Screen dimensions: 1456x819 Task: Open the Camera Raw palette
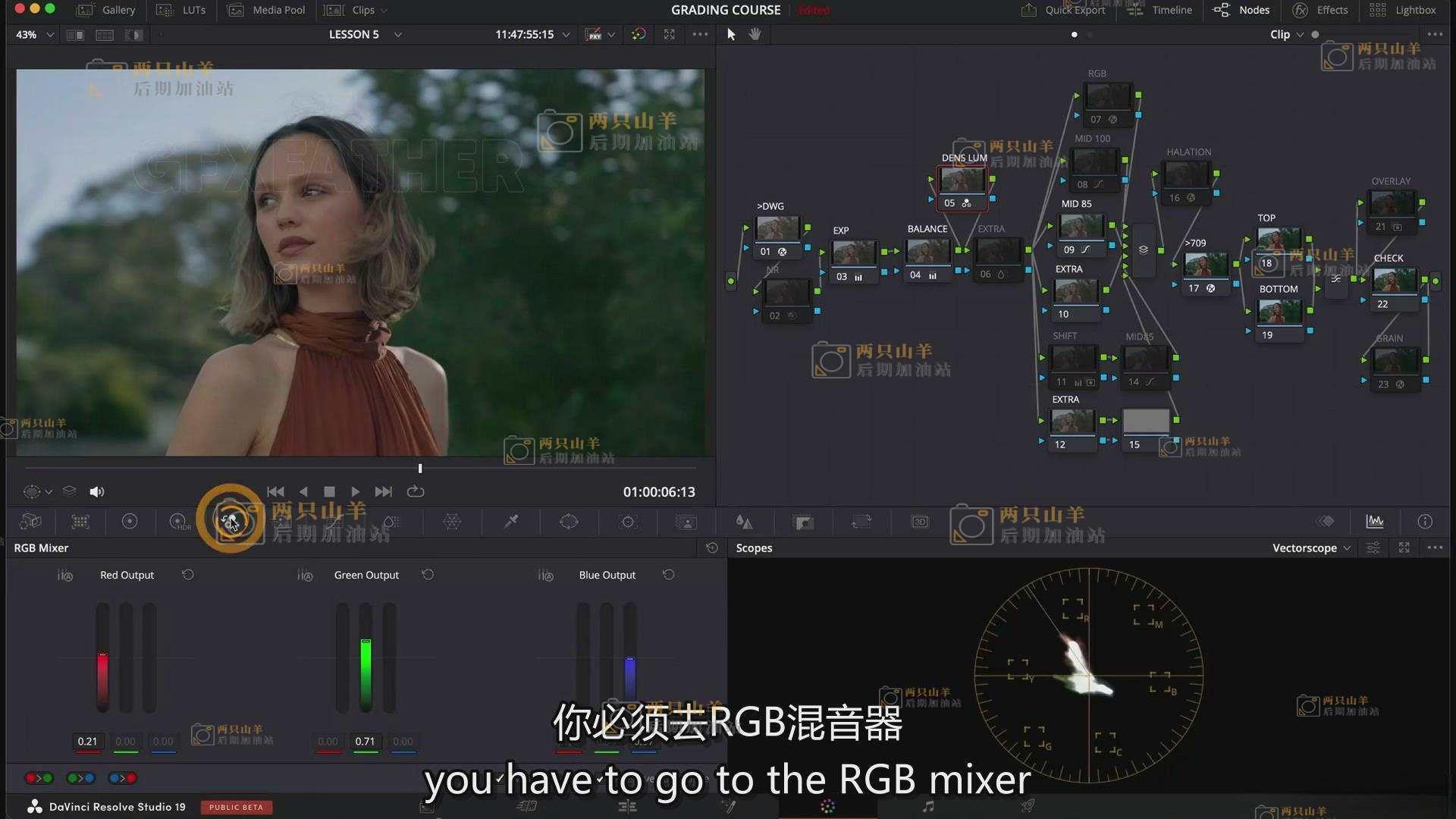point(30,521)
